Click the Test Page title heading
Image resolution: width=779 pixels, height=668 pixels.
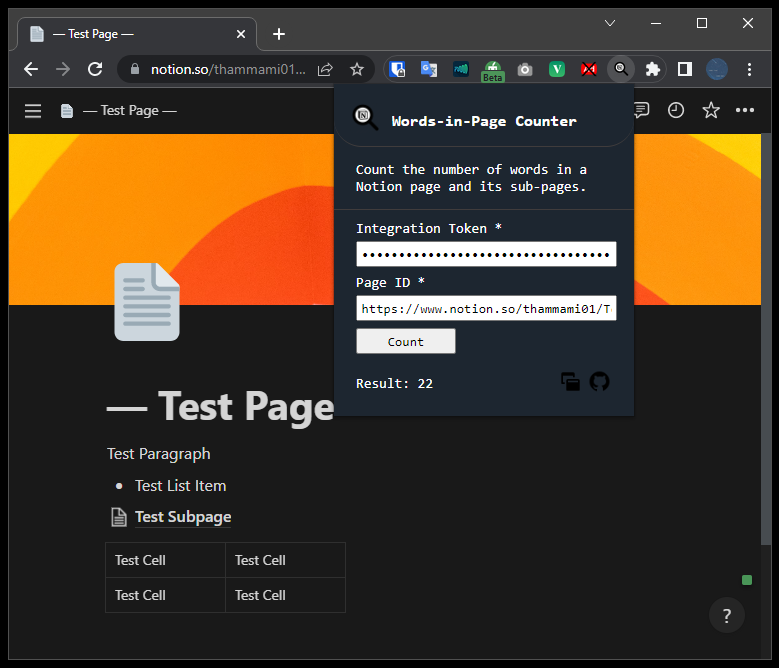220,406
